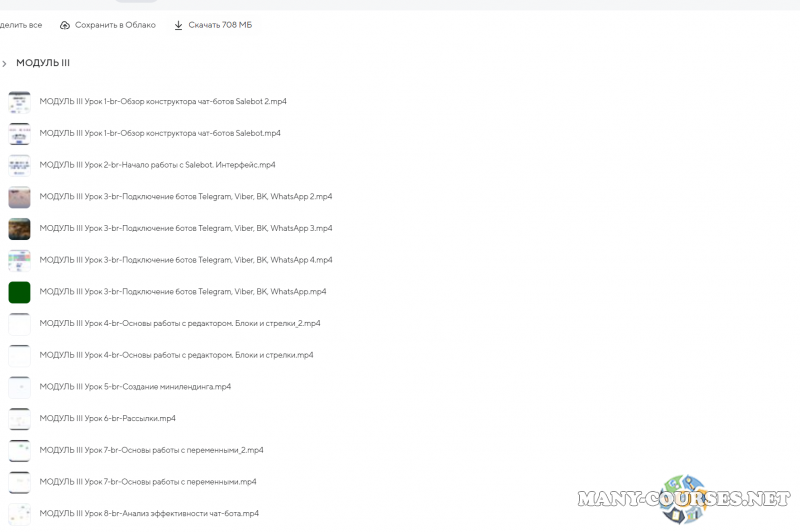Click thumbnail of Урок 3 WhatsApp 3.mp4
This screenshot has height=532, width=800.
point(19,229)
